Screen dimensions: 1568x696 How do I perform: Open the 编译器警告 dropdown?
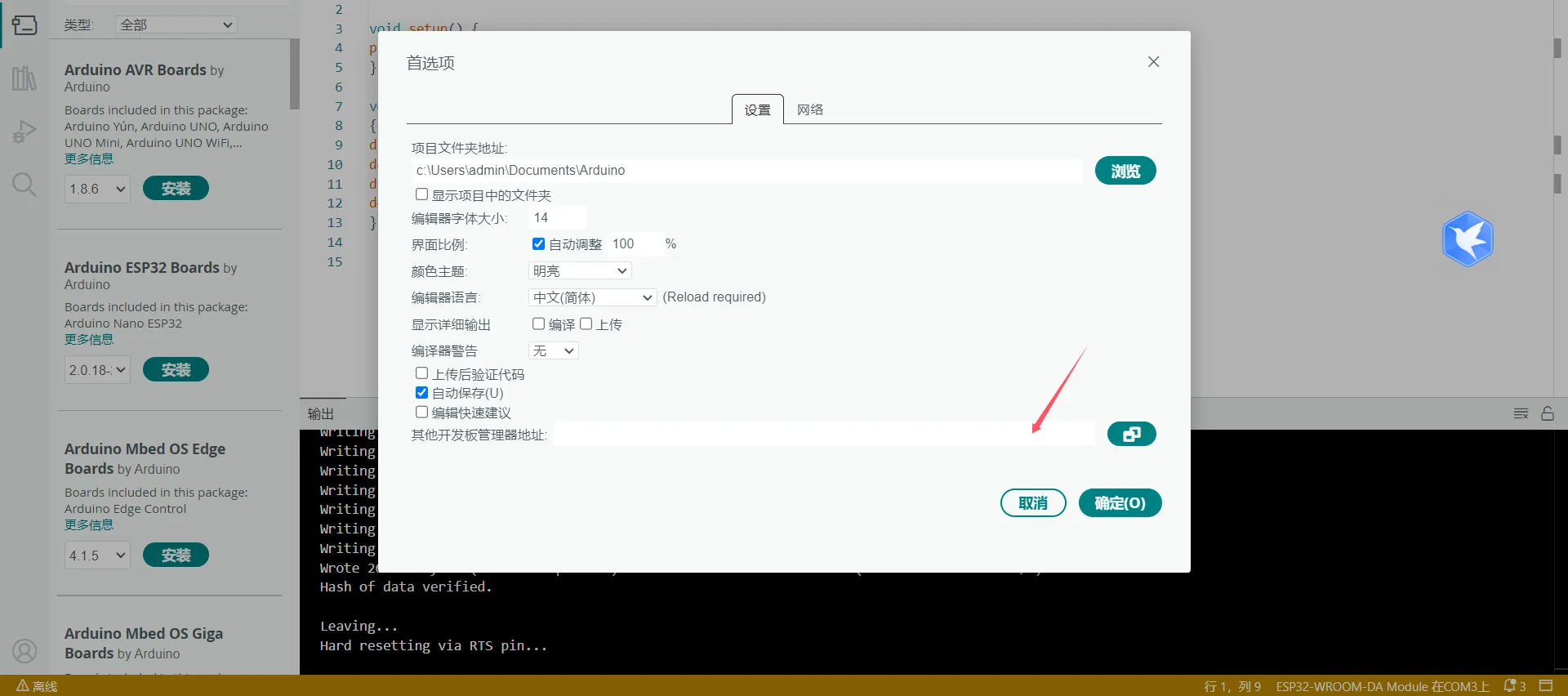[554, 351]
